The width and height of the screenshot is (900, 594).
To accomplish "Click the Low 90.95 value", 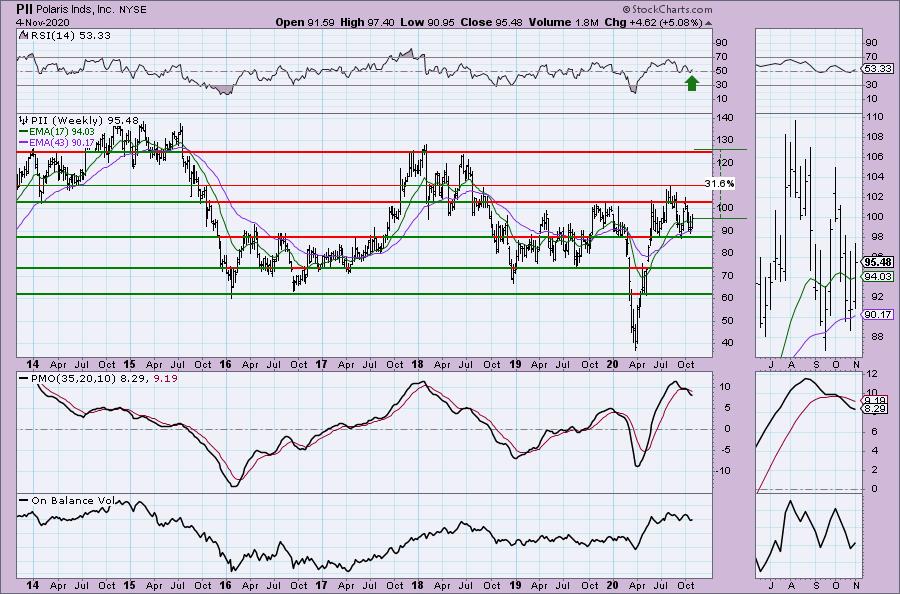I will [428, 22].
